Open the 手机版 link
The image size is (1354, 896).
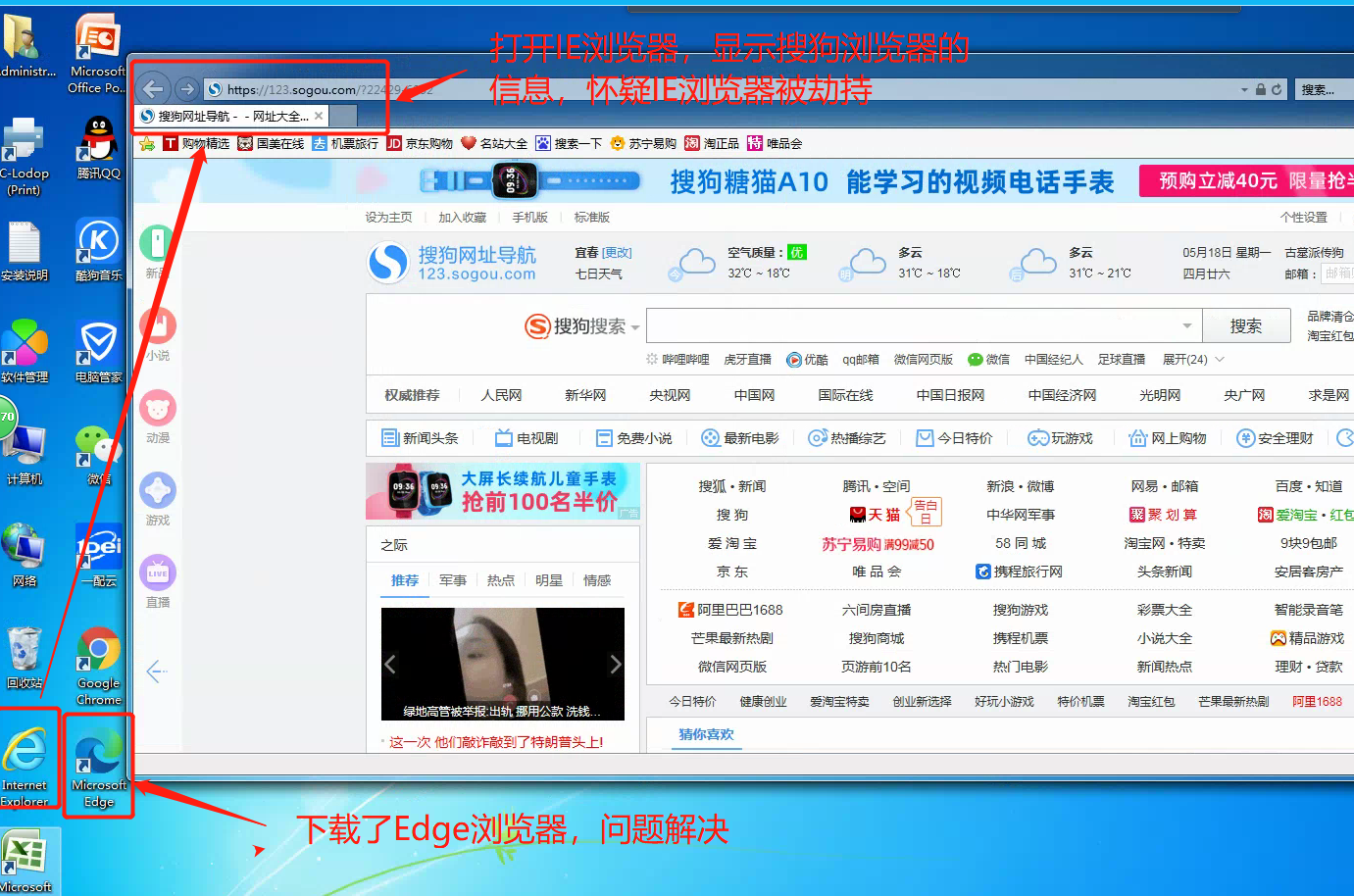click(x=530, y=218)
